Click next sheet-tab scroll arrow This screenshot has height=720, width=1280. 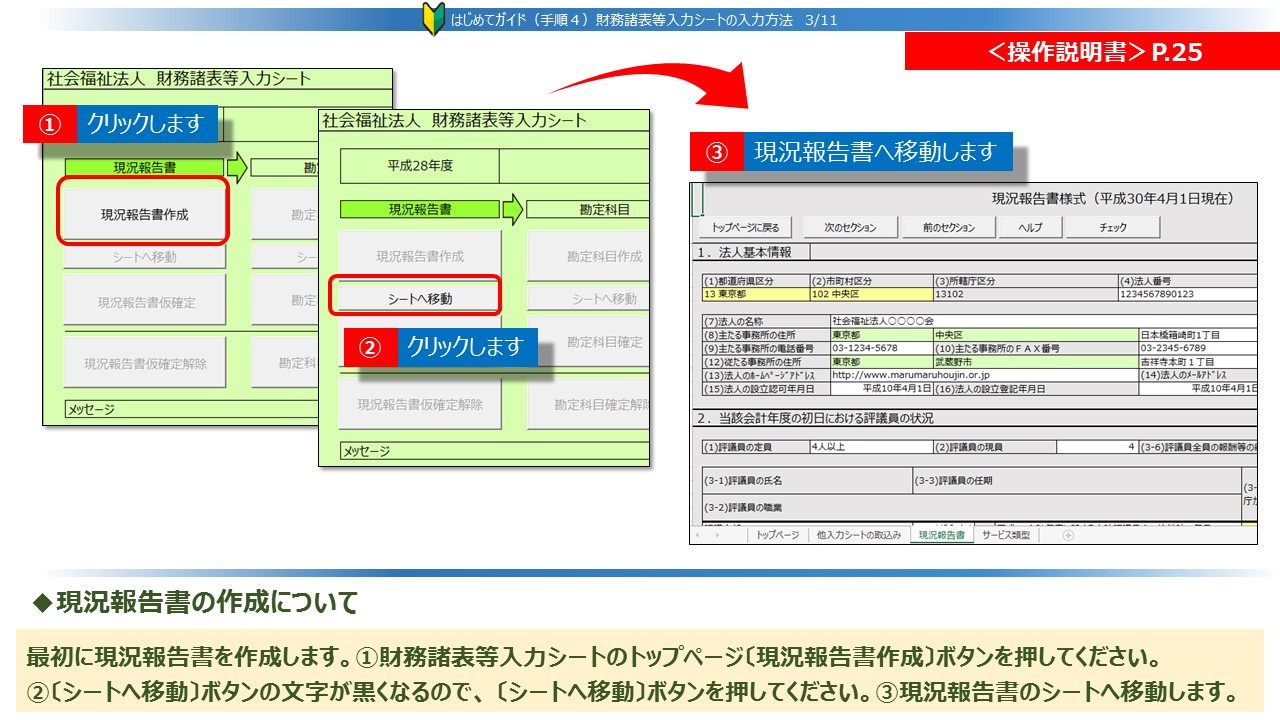715,535
